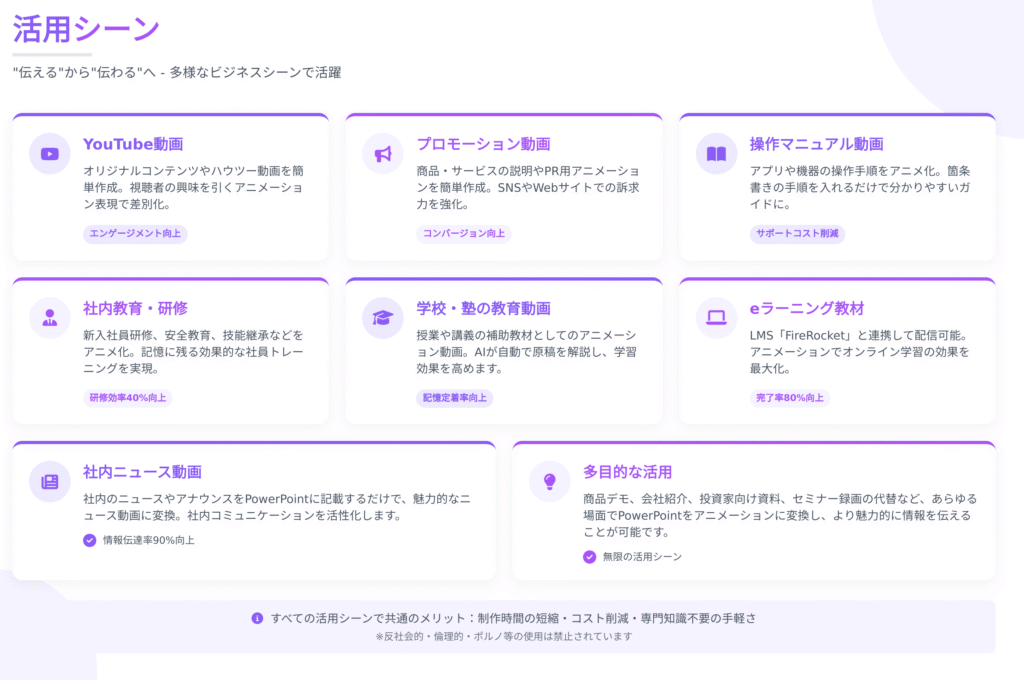Click the コンバージョン向上 tag

pyautogui.click(x=464, y=233)
